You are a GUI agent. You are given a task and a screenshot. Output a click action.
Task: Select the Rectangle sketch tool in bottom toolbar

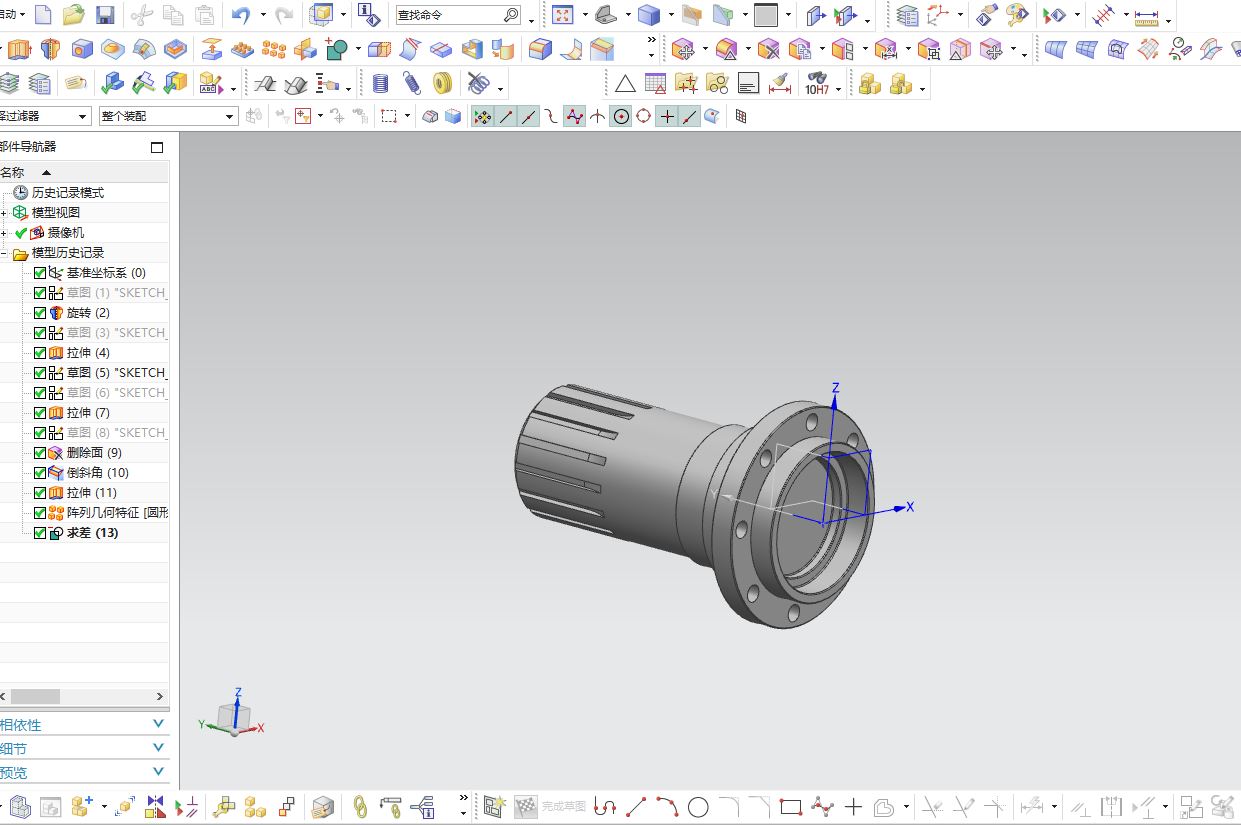point(791,806)
